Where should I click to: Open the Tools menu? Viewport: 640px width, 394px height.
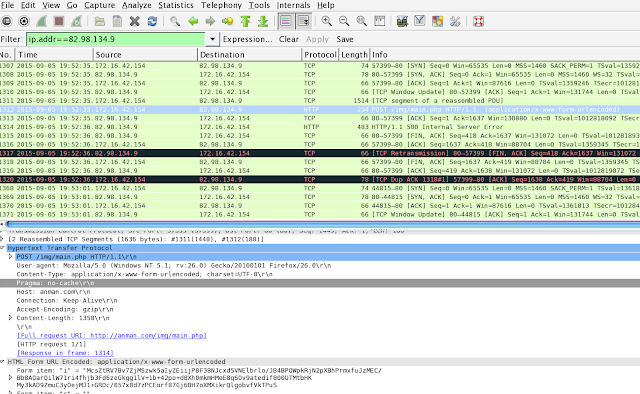[x=259, y=5]
